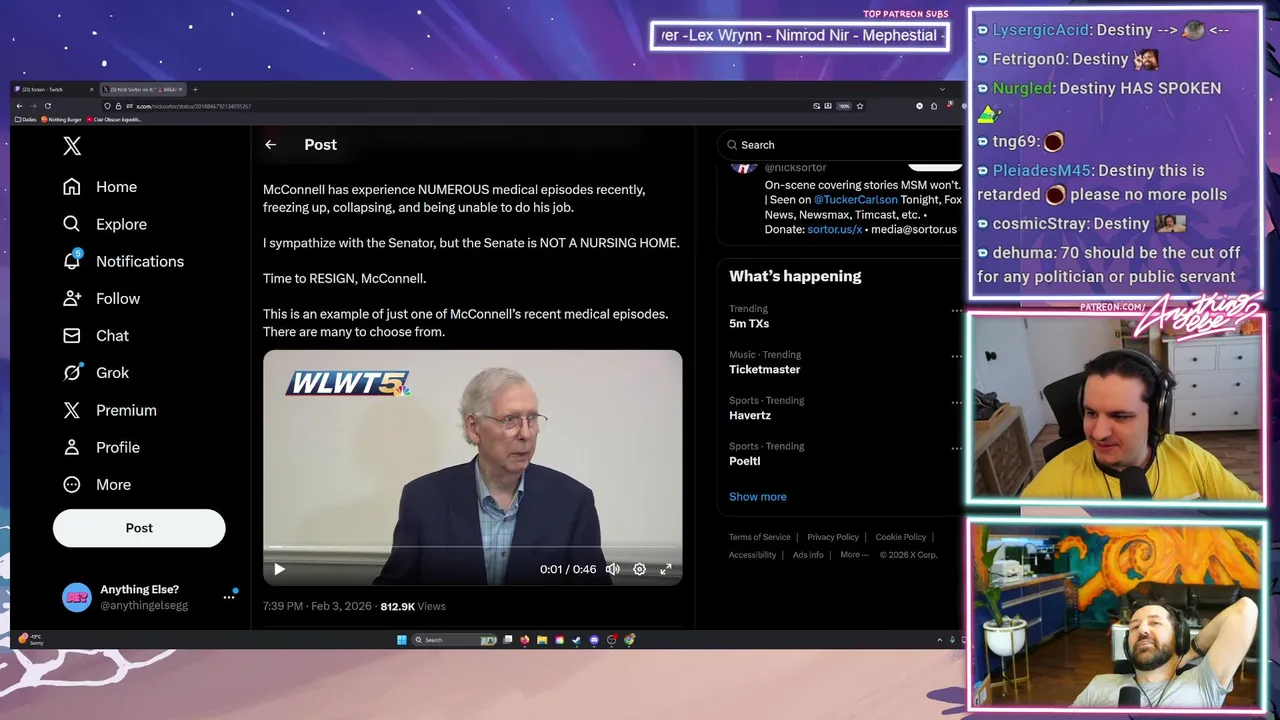
Task: Open Chat in X sidebar
Action: [96, 335]
